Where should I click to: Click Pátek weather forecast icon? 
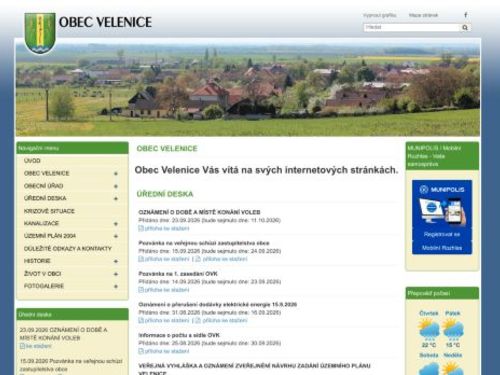coord(452,330)
